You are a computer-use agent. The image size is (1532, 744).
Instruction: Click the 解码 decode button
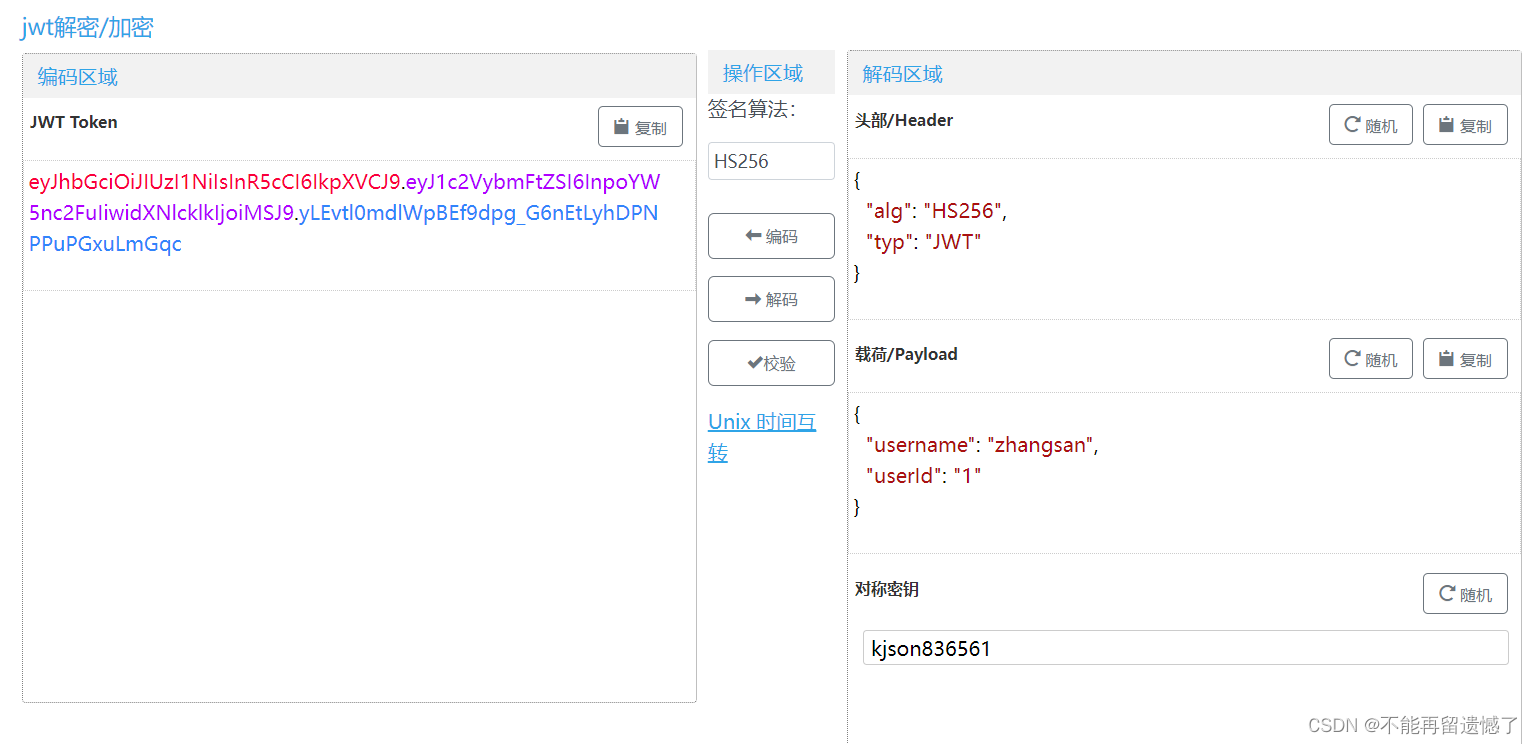pyautogui.click(x=771, y=299)
